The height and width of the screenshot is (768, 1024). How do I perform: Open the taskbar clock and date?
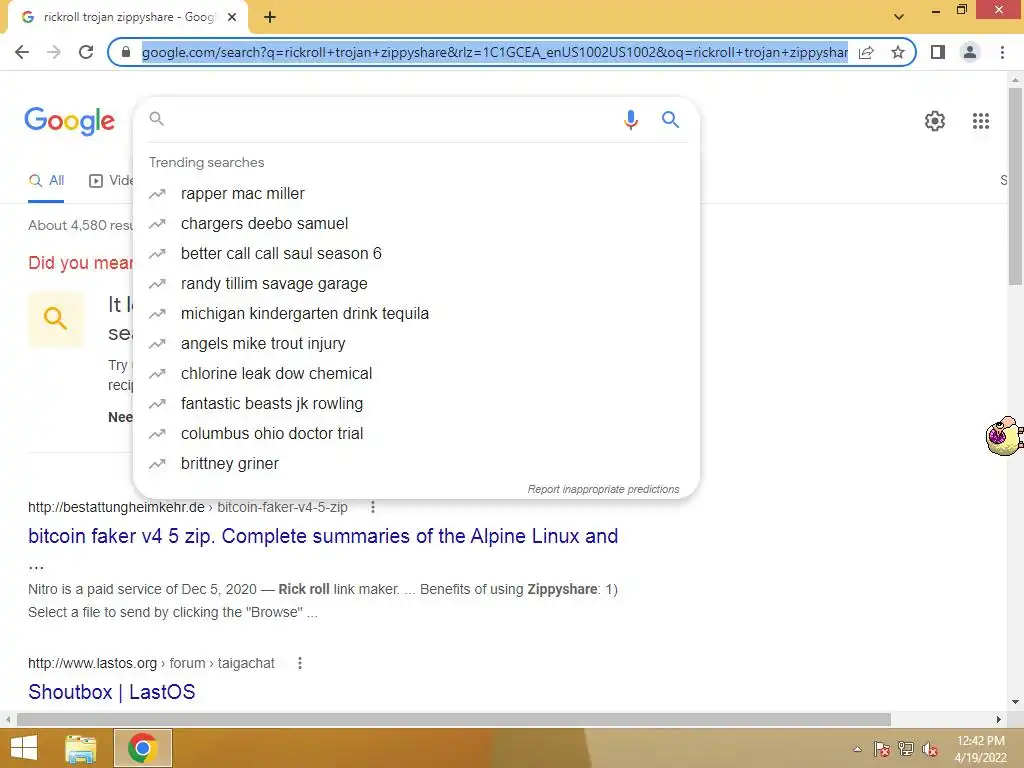click(980, 749)
